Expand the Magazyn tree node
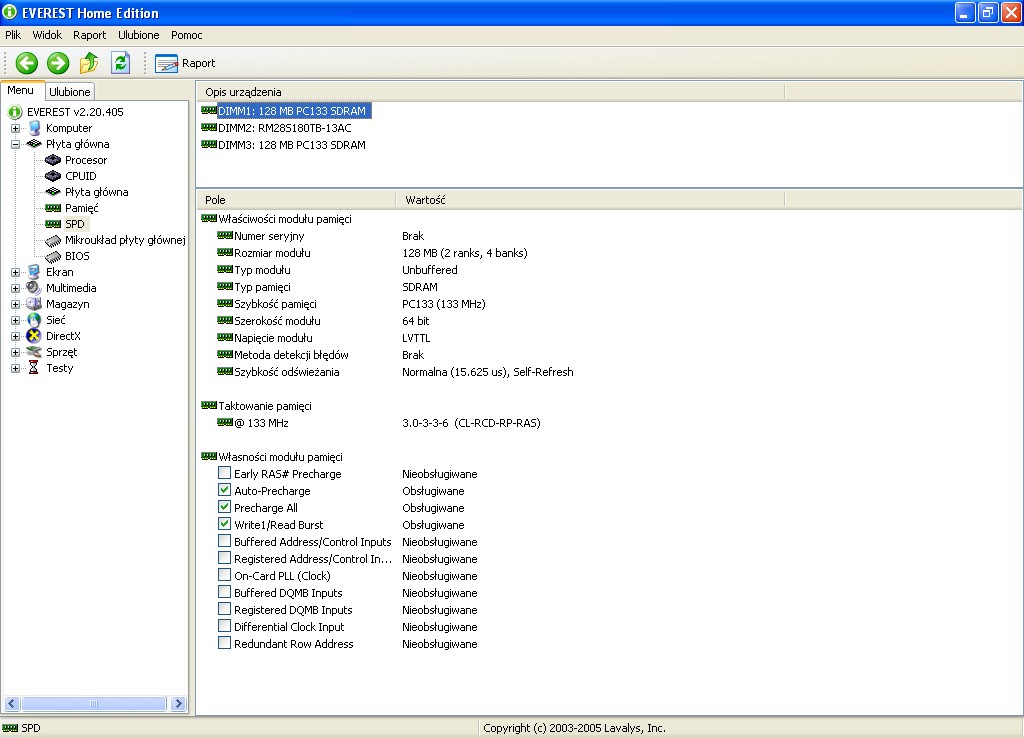The height and width of the screenshot is (738, 1024). (x=15, y=304)
